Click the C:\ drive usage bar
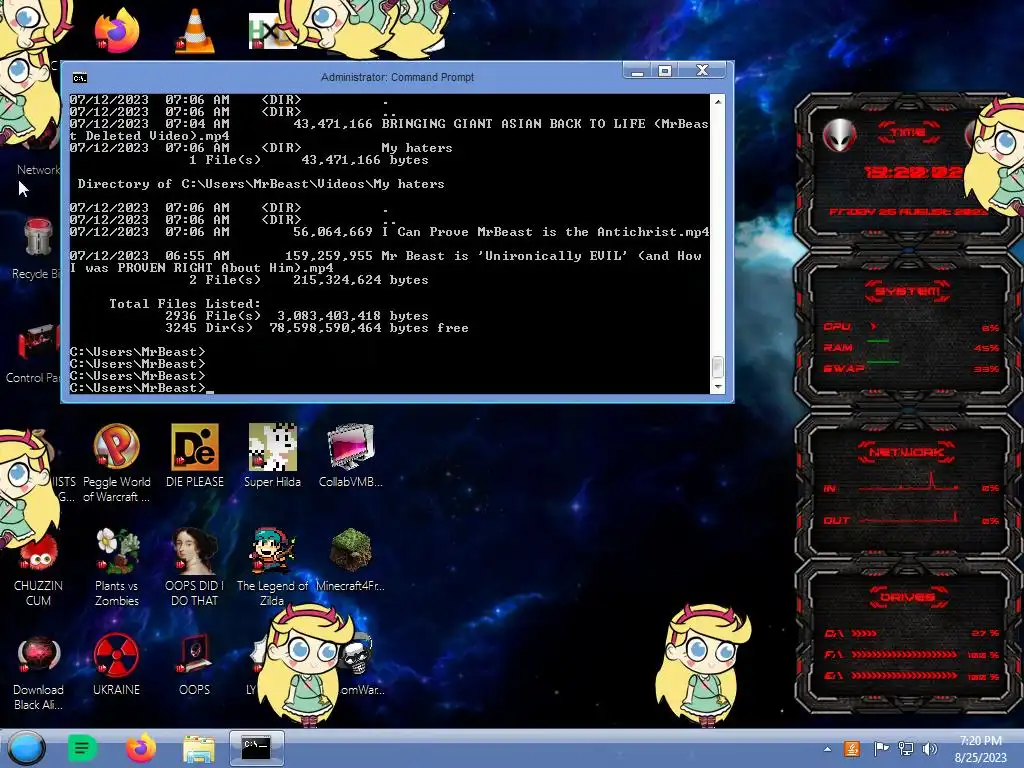The height and width of the screenshot is (768, 1024). coord(864,633)
